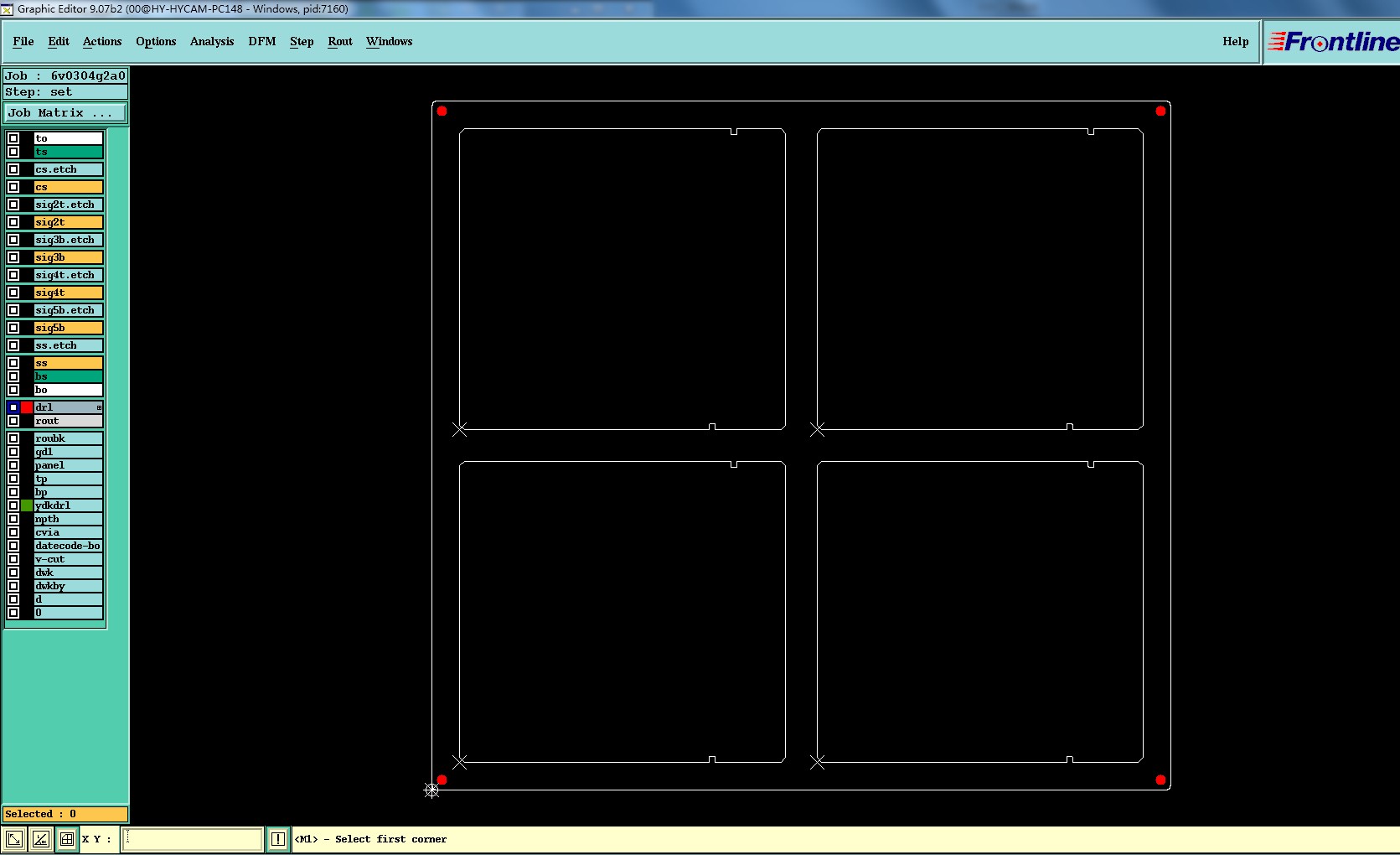
Task: Select the npth layer name
Action: point(69,519)
